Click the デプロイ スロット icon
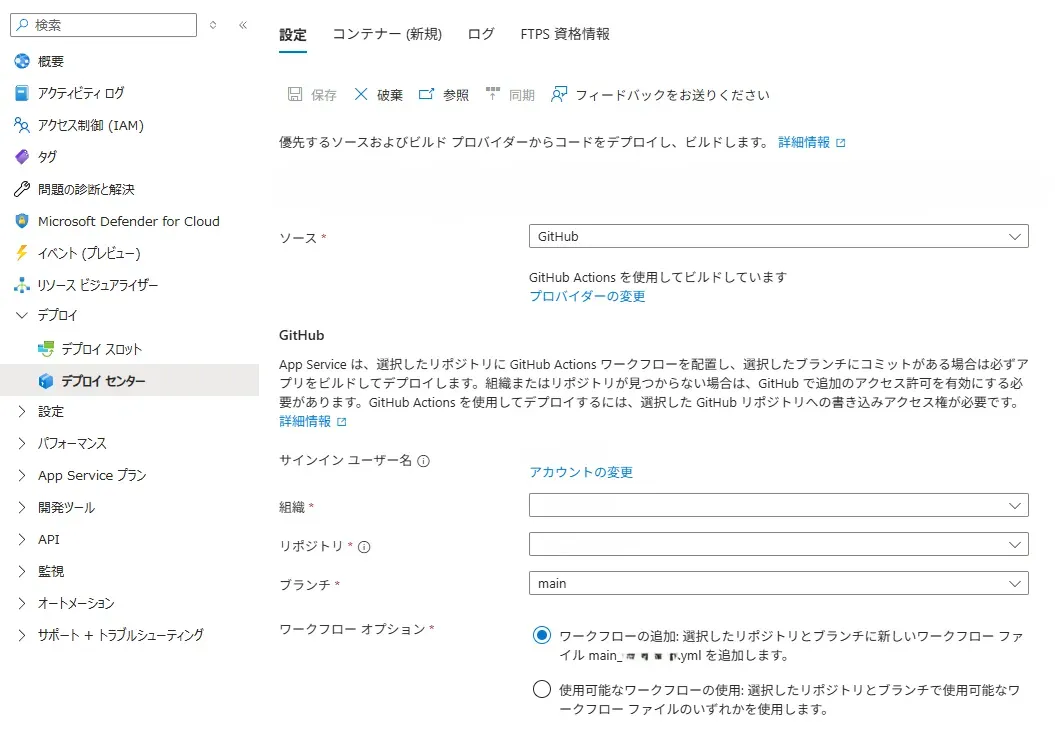 pyautogui.click(x=46, y=349)
